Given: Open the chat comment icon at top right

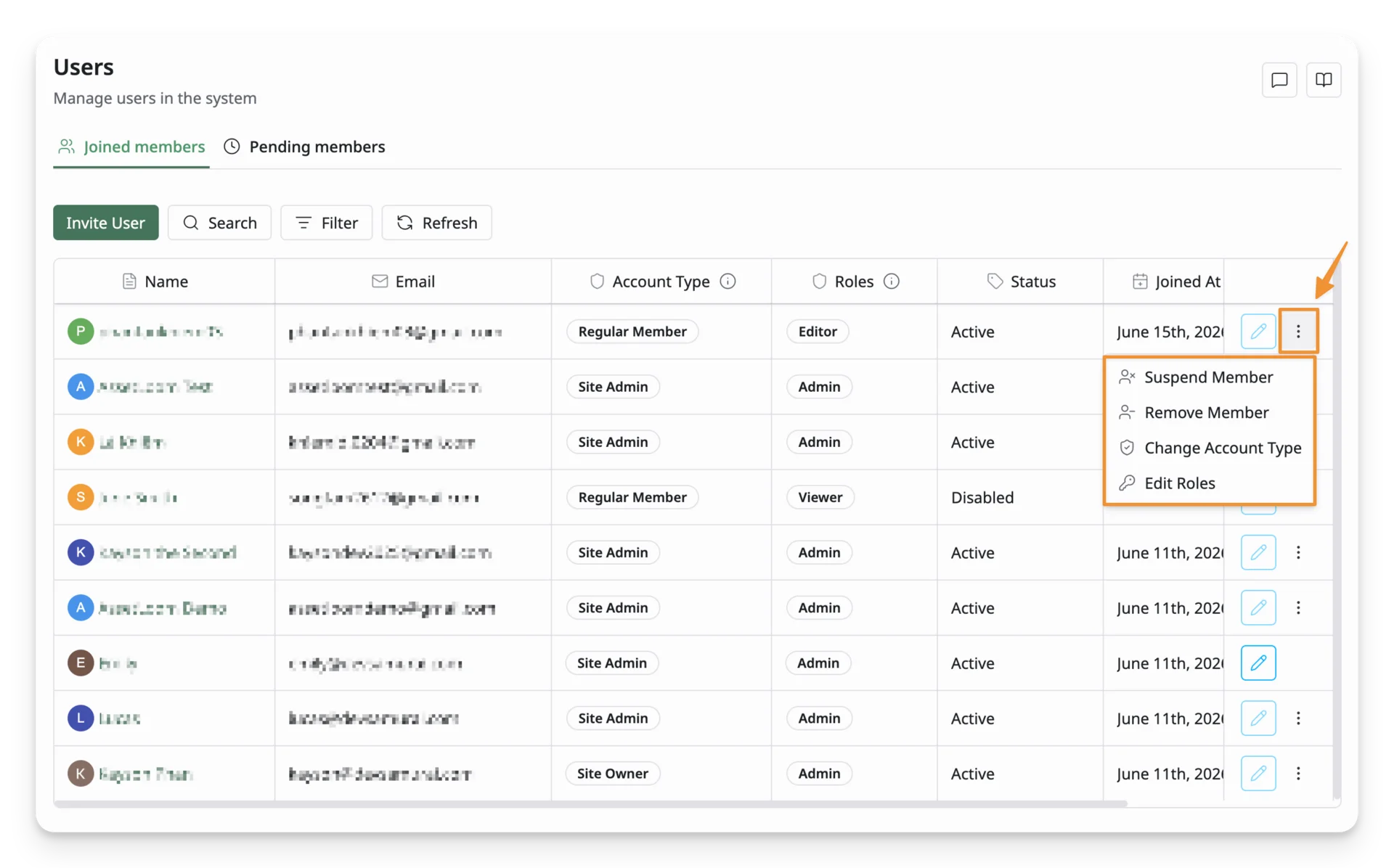Looking at the screenshot, I should (x=1279, y=80).
